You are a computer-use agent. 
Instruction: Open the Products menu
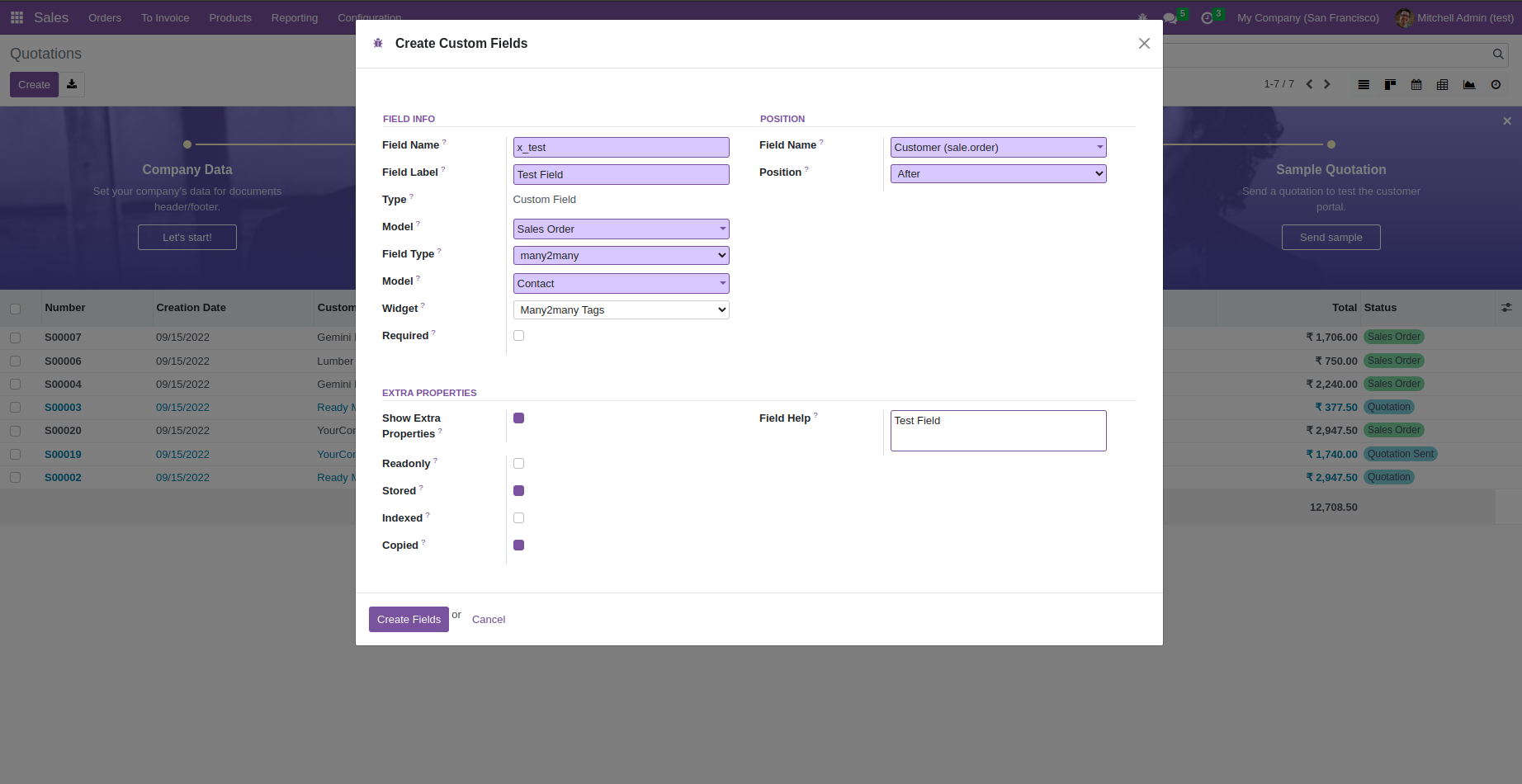click(230, 18)
